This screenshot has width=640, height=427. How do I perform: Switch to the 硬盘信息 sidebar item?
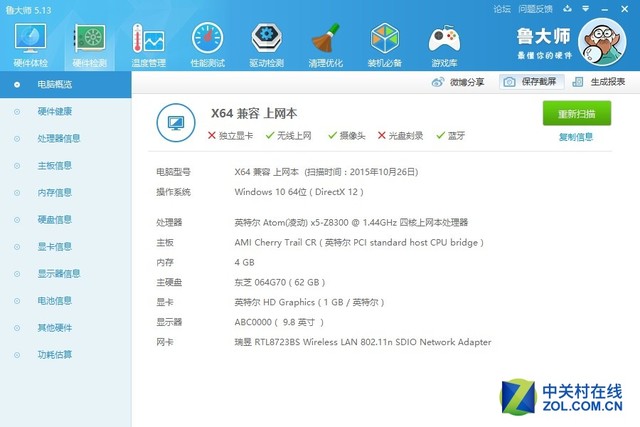[54, 219]
